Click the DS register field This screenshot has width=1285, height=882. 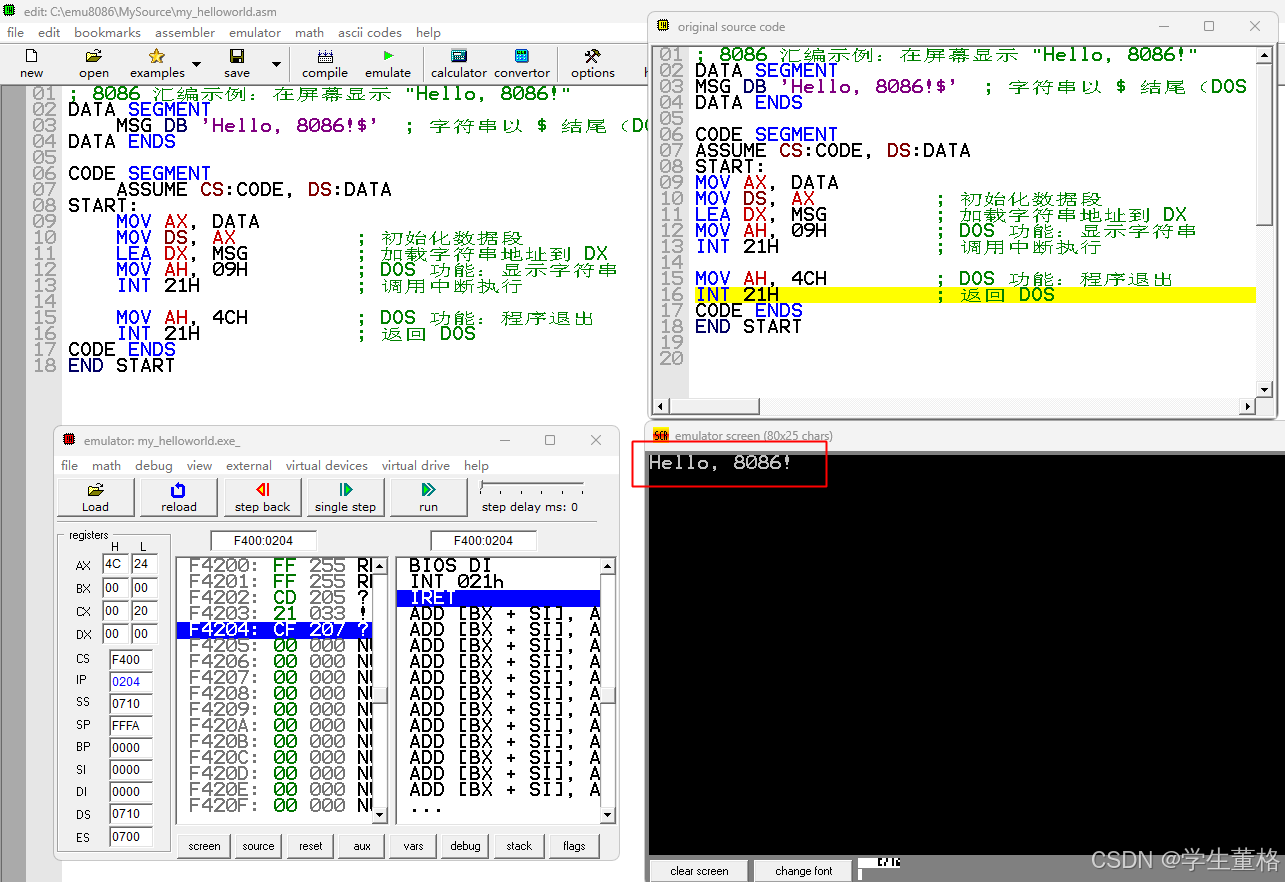point(131,814)
